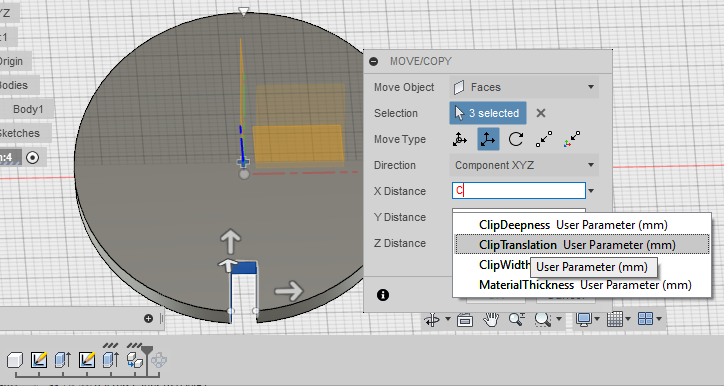Pick MaterialThickness from the parameter suggestions
Viewport: 724px width, 386px height.
click(582, 285)
